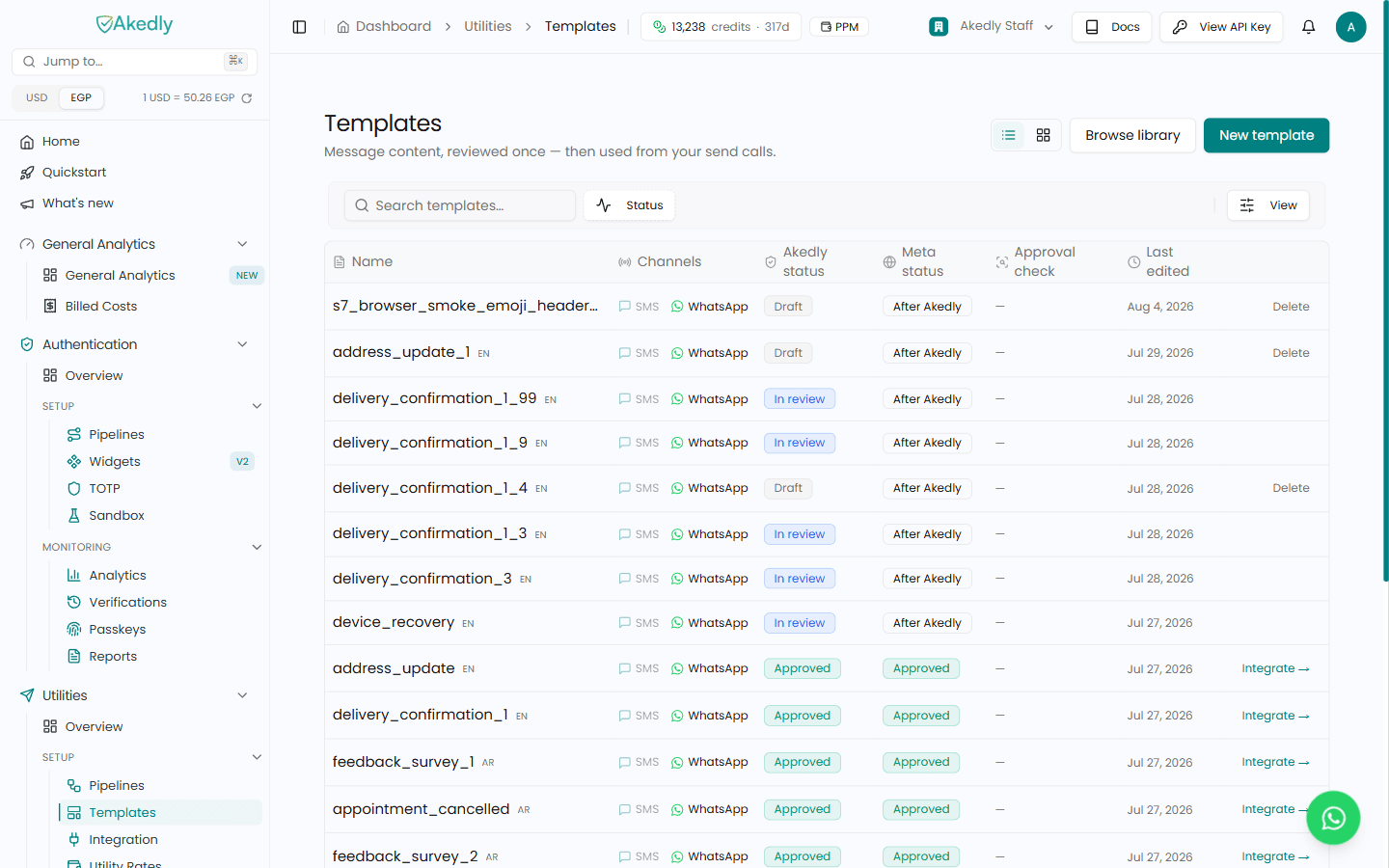The height and width of the screenshot is (868, 1389).
Task: Click the Analytics chart icon
Action: point(74,576)
